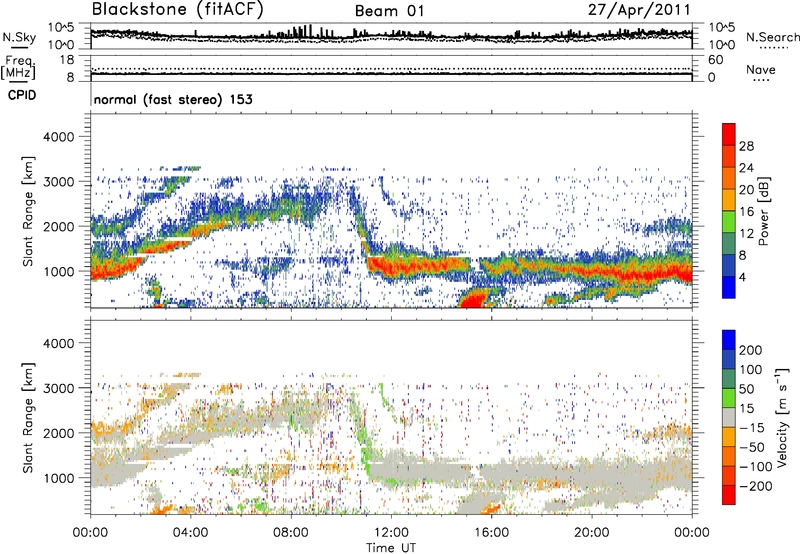Click the gray segment of the velocity colorbar
The image size is (800, 554).
729,417
